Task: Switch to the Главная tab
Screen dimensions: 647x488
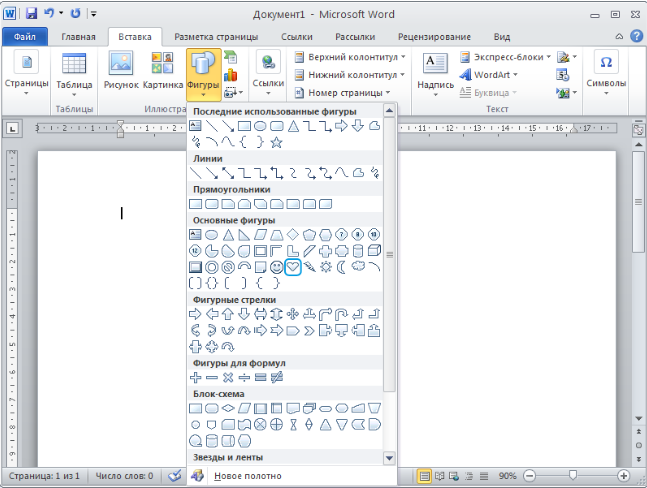Action: pyautogui.click(x=78, y=37)
